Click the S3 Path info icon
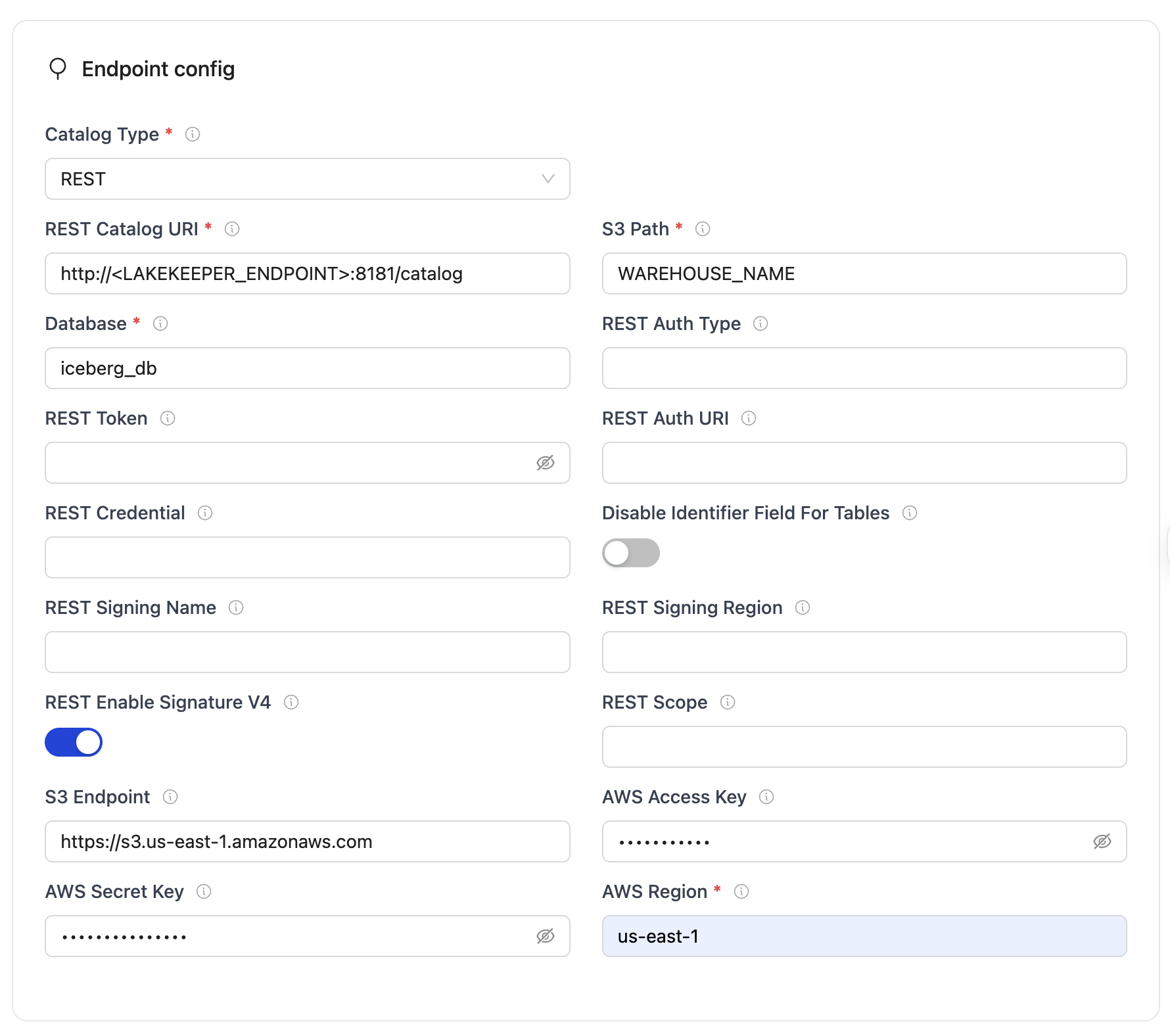 pyautogui.click(x=703, y=229)
